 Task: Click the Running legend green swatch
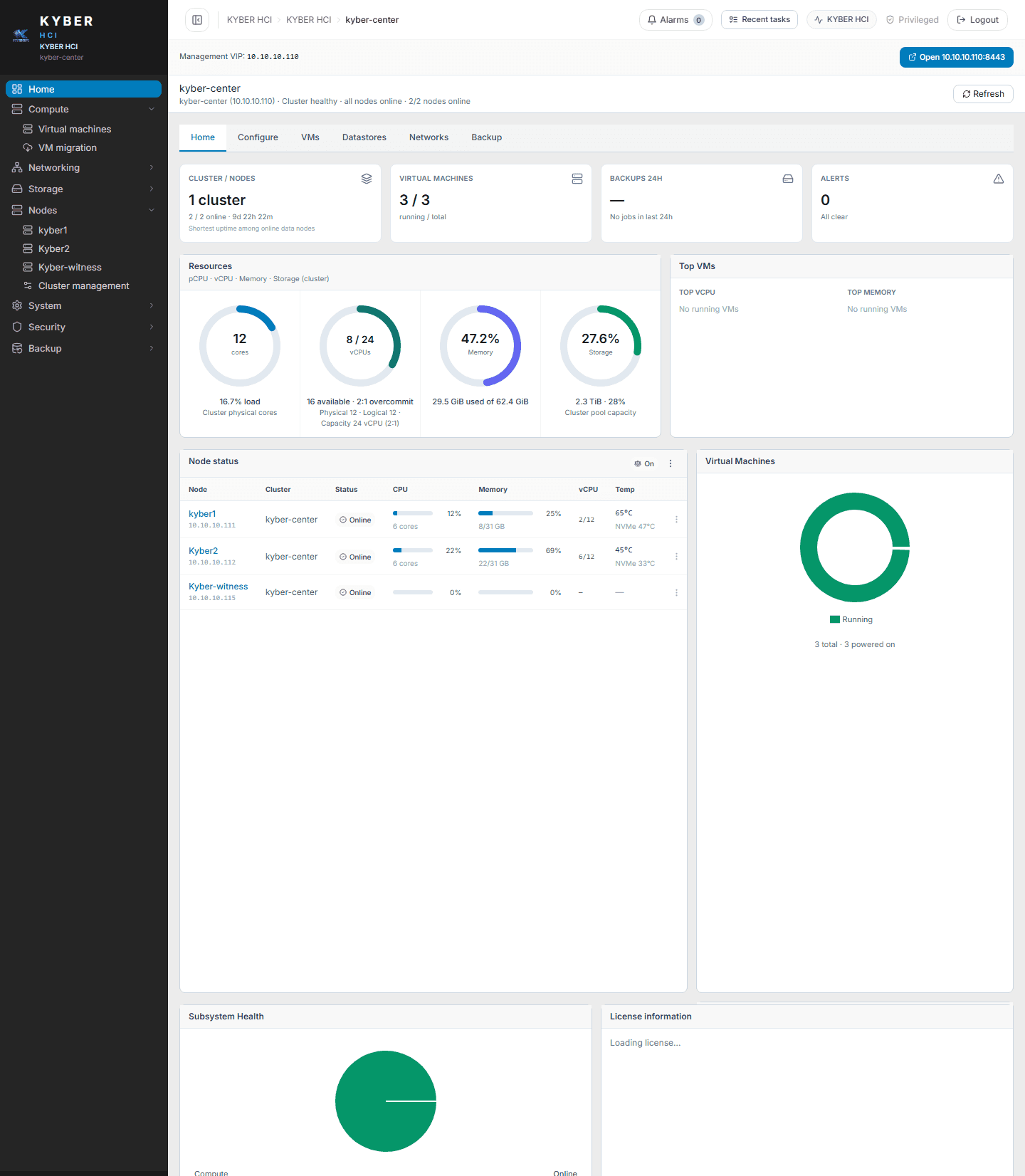(x=835, y=619)
